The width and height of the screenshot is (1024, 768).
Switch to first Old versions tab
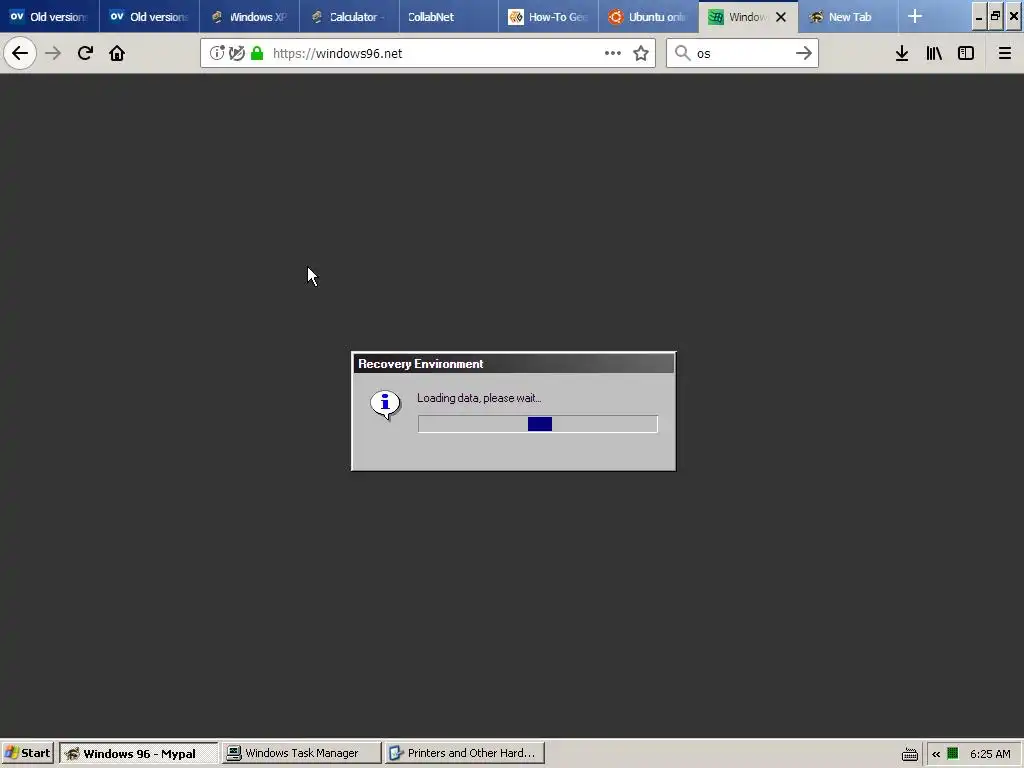(x=50, y=16)
